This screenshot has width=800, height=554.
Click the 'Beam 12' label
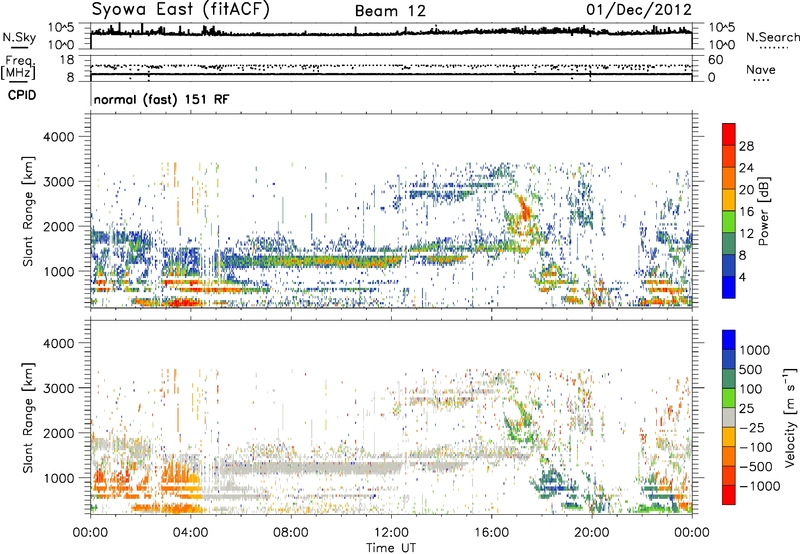coord(390,11)
